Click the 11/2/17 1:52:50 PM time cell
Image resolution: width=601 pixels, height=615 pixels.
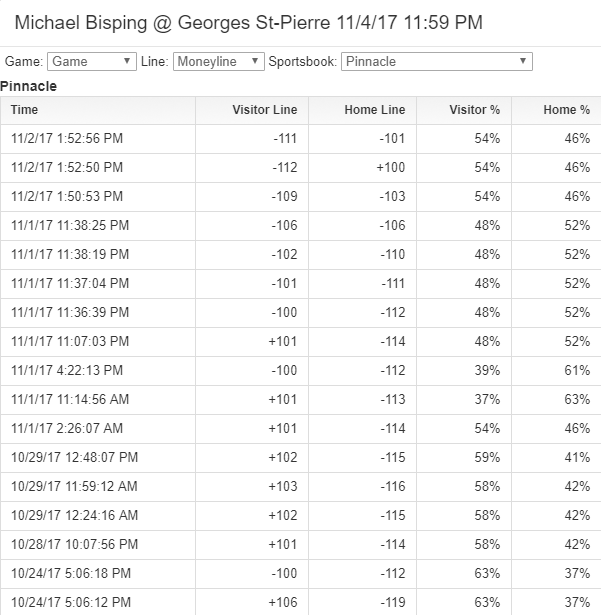[67, 167]
